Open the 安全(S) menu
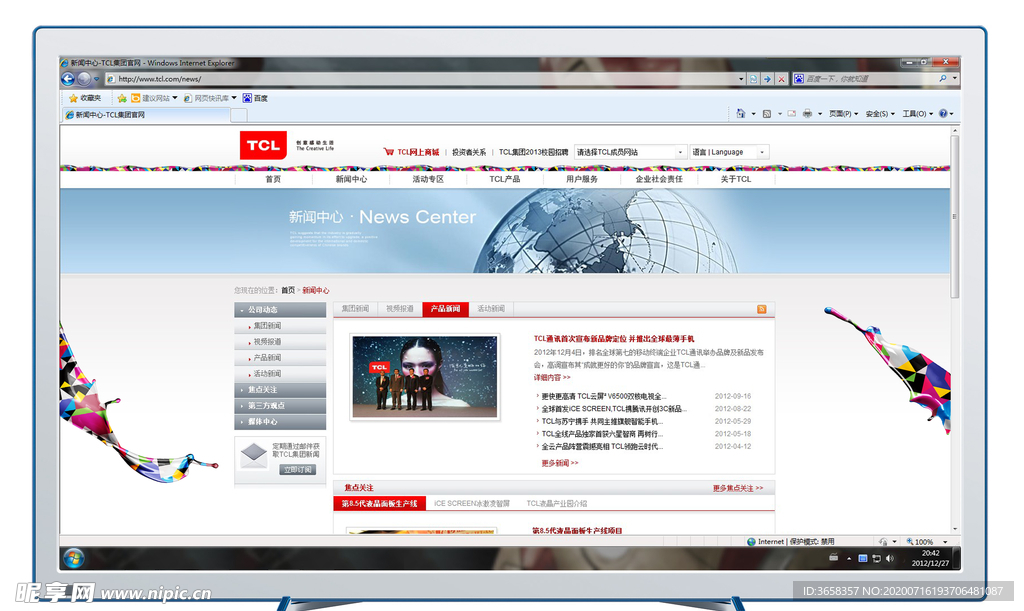Viewport: 1024px width, 611px height. pos(880,114)
